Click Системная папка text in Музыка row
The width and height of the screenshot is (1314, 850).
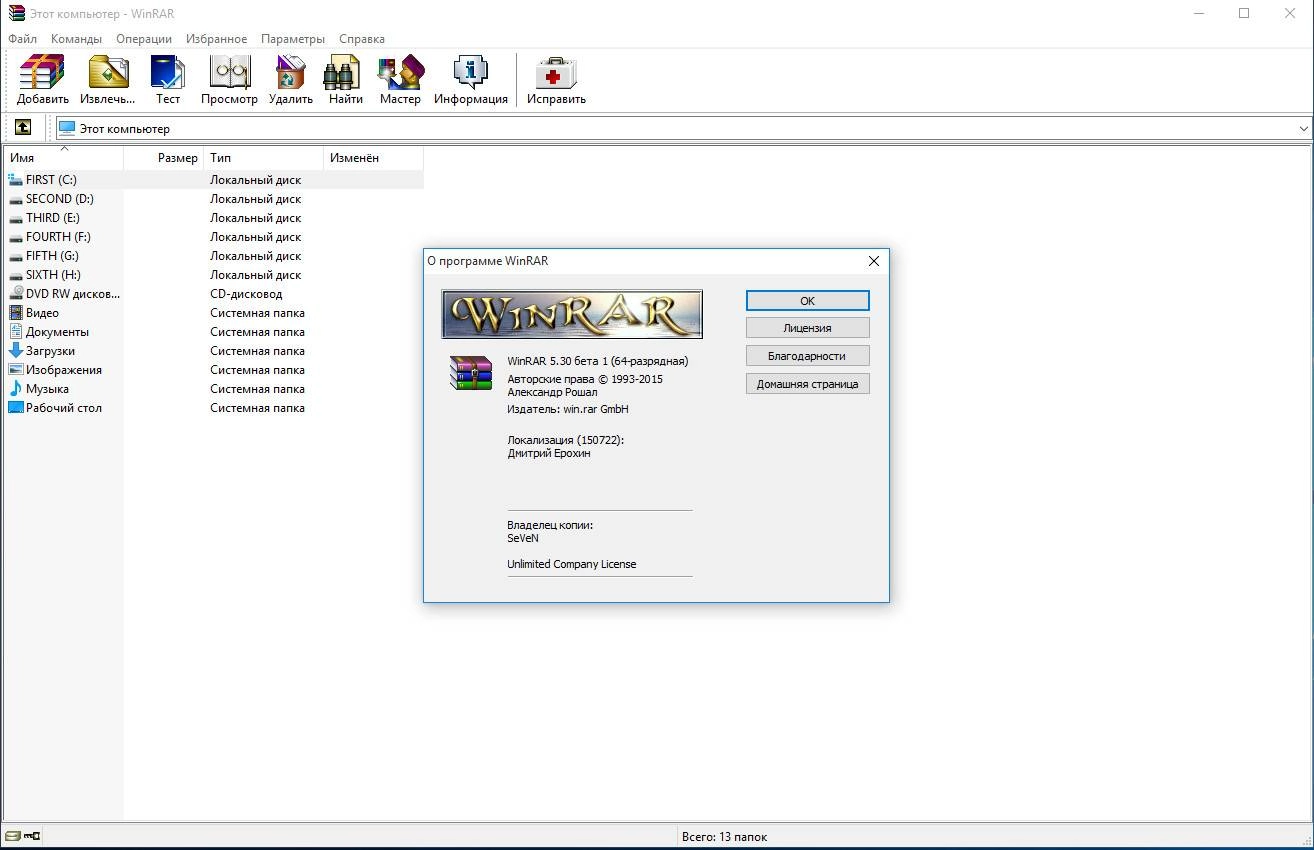pyautogui.click(x=257, y=389)
